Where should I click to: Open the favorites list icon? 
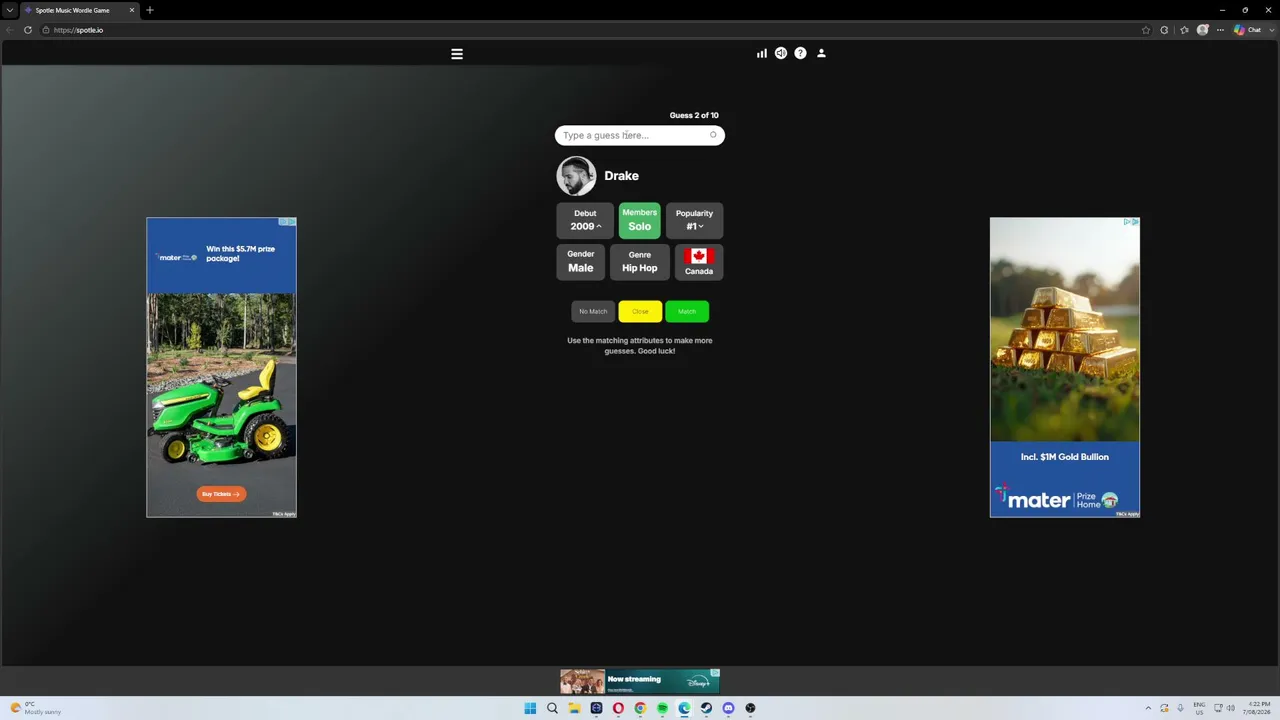point(1184,30)
